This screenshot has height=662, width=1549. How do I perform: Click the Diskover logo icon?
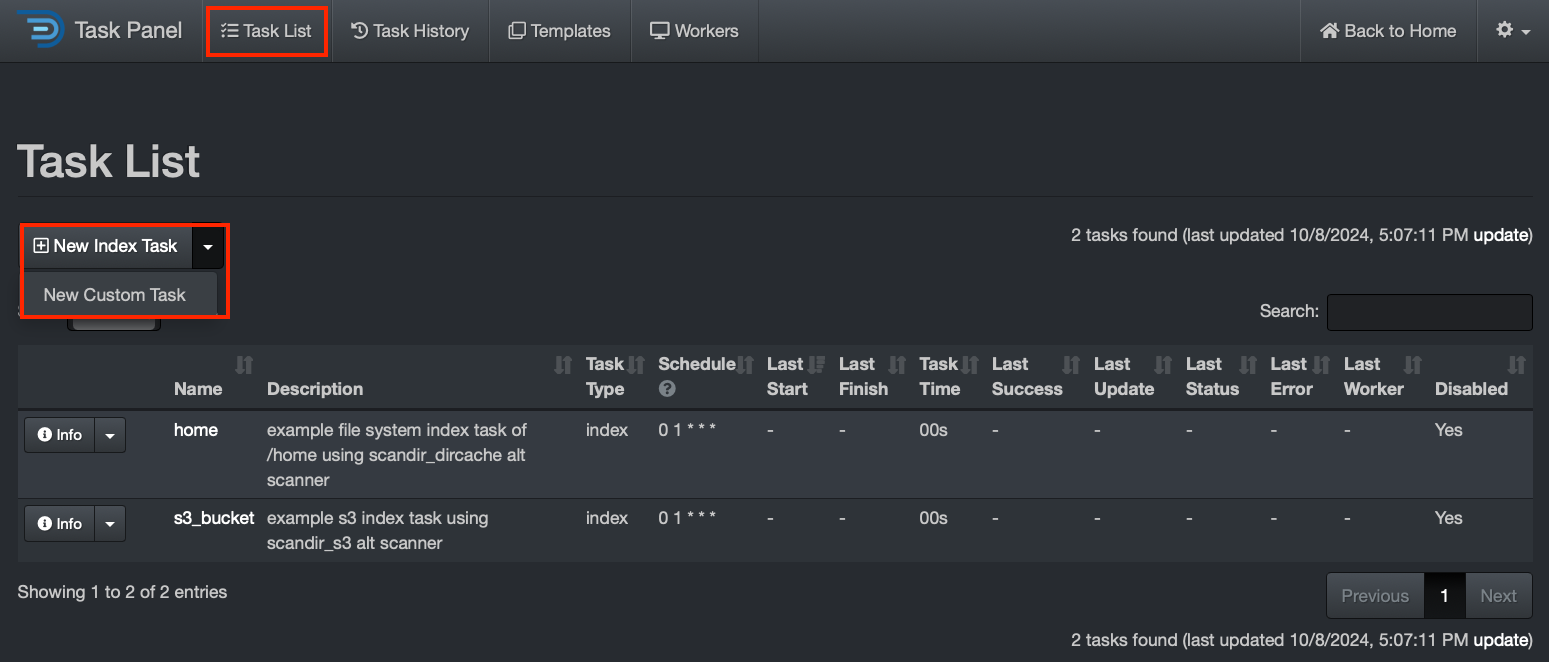tap(40, 30)
